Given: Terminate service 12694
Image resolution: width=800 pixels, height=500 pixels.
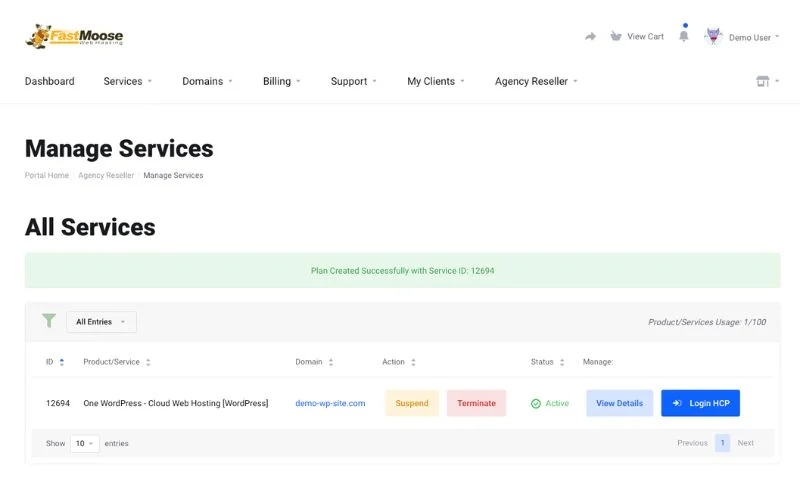Looking at the screenshot, I should click(477, 403).
